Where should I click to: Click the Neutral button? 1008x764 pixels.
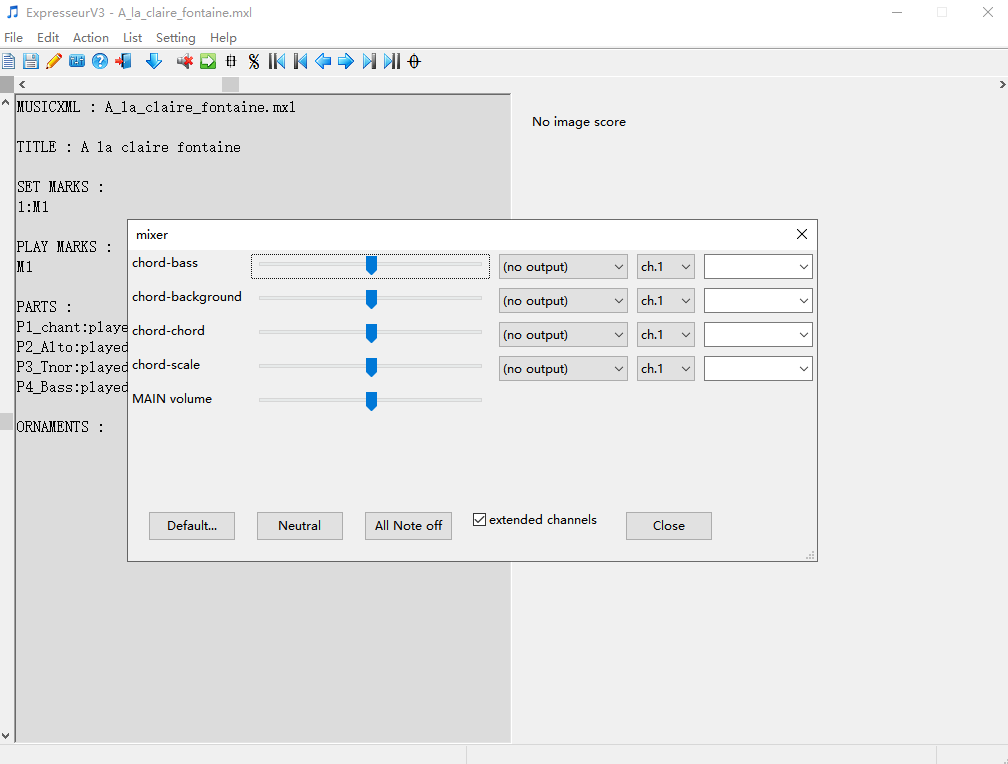tap(300, 526)
